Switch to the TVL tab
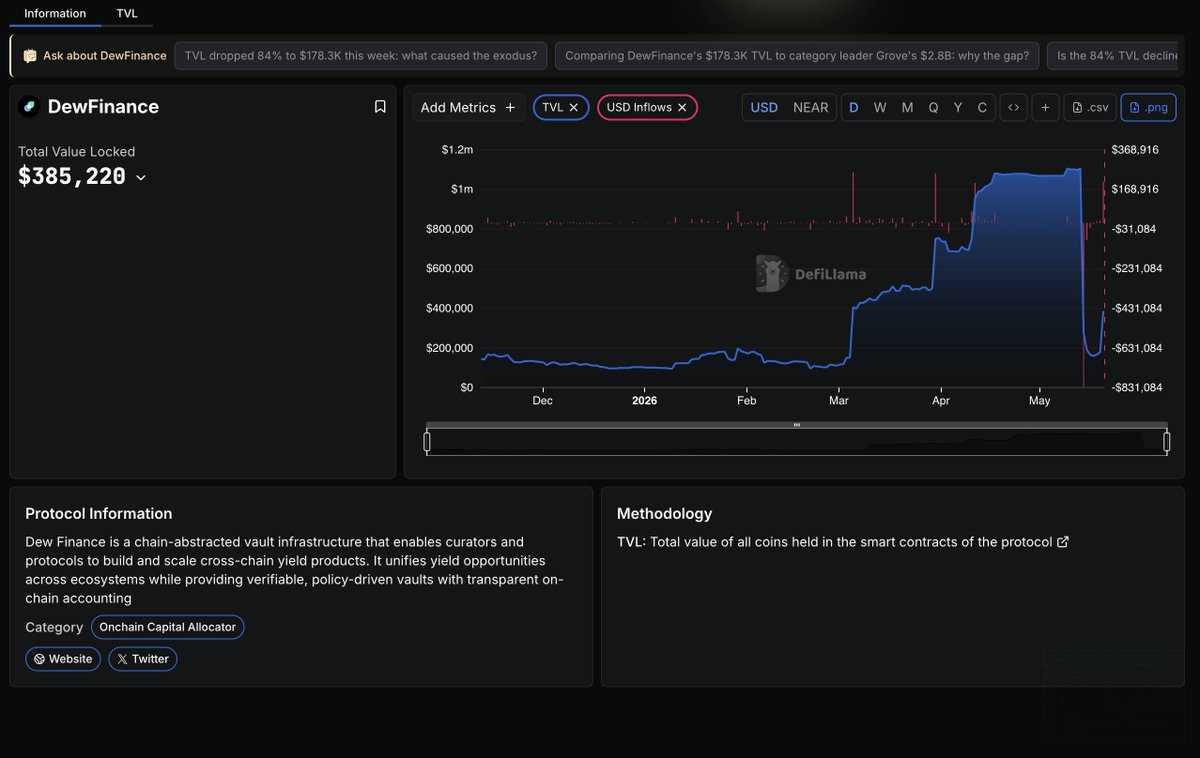This screenshot has width=1200, height=758. click(x=127, y=13)
